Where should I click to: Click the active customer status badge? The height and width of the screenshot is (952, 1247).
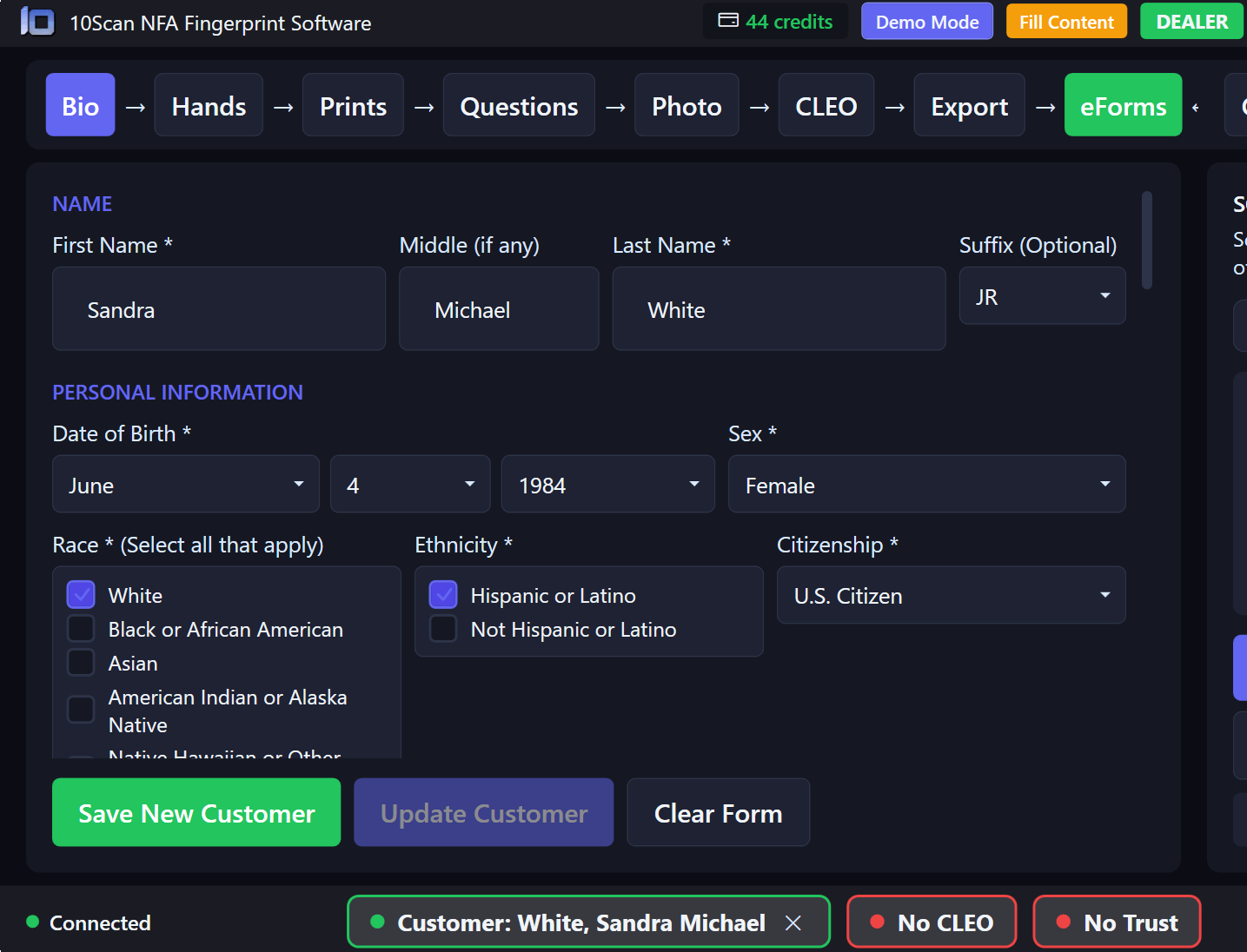point(574,922)
